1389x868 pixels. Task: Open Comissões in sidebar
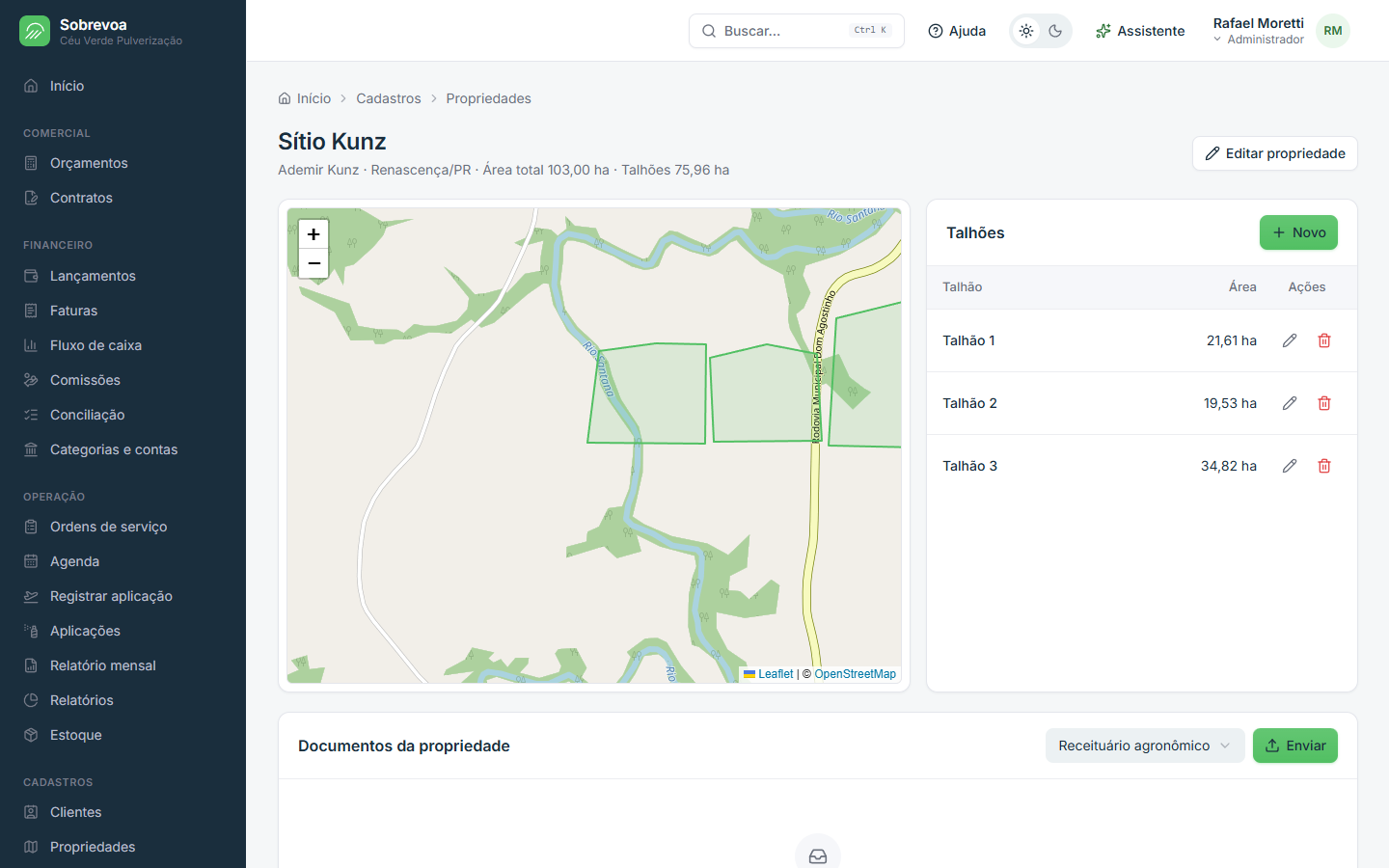[123, 380]
